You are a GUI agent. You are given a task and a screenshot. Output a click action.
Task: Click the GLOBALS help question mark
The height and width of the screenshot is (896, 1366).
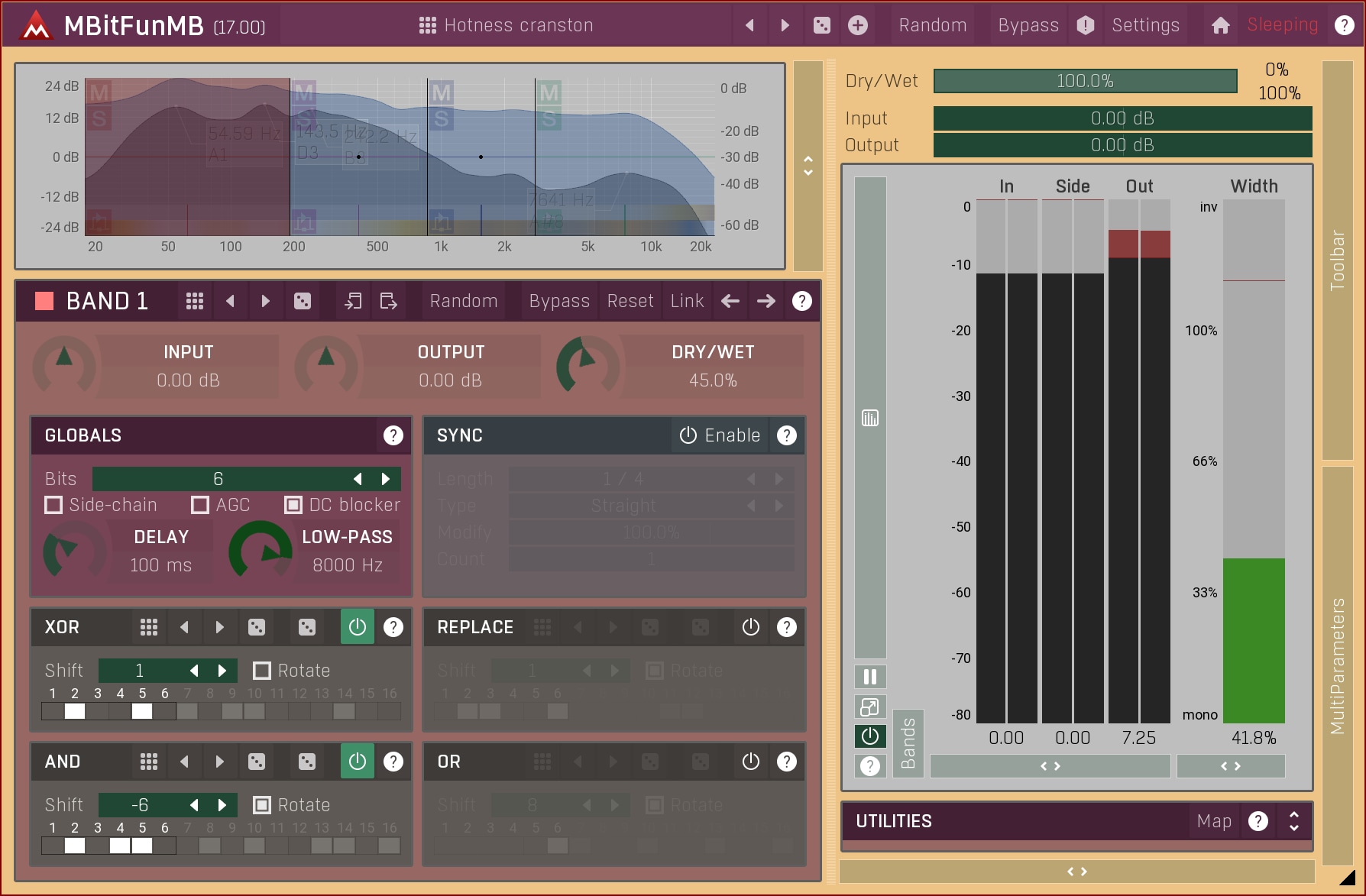[393, 435]
